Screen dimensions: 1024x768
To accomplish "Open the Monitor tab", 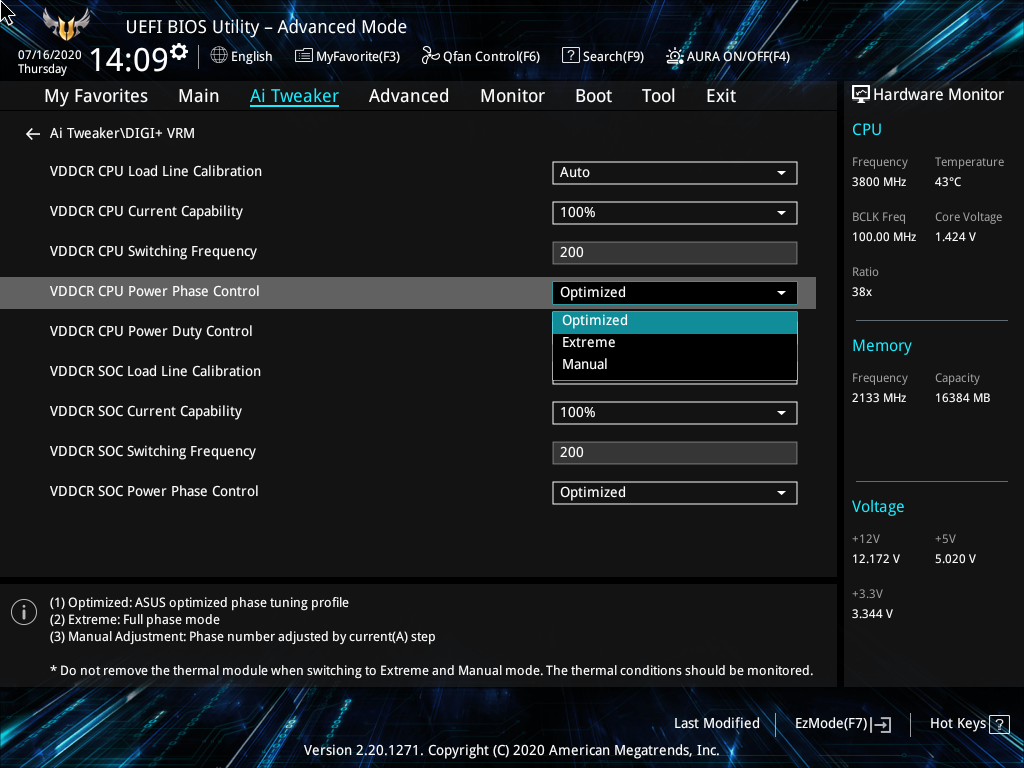I will coord(513,96).
